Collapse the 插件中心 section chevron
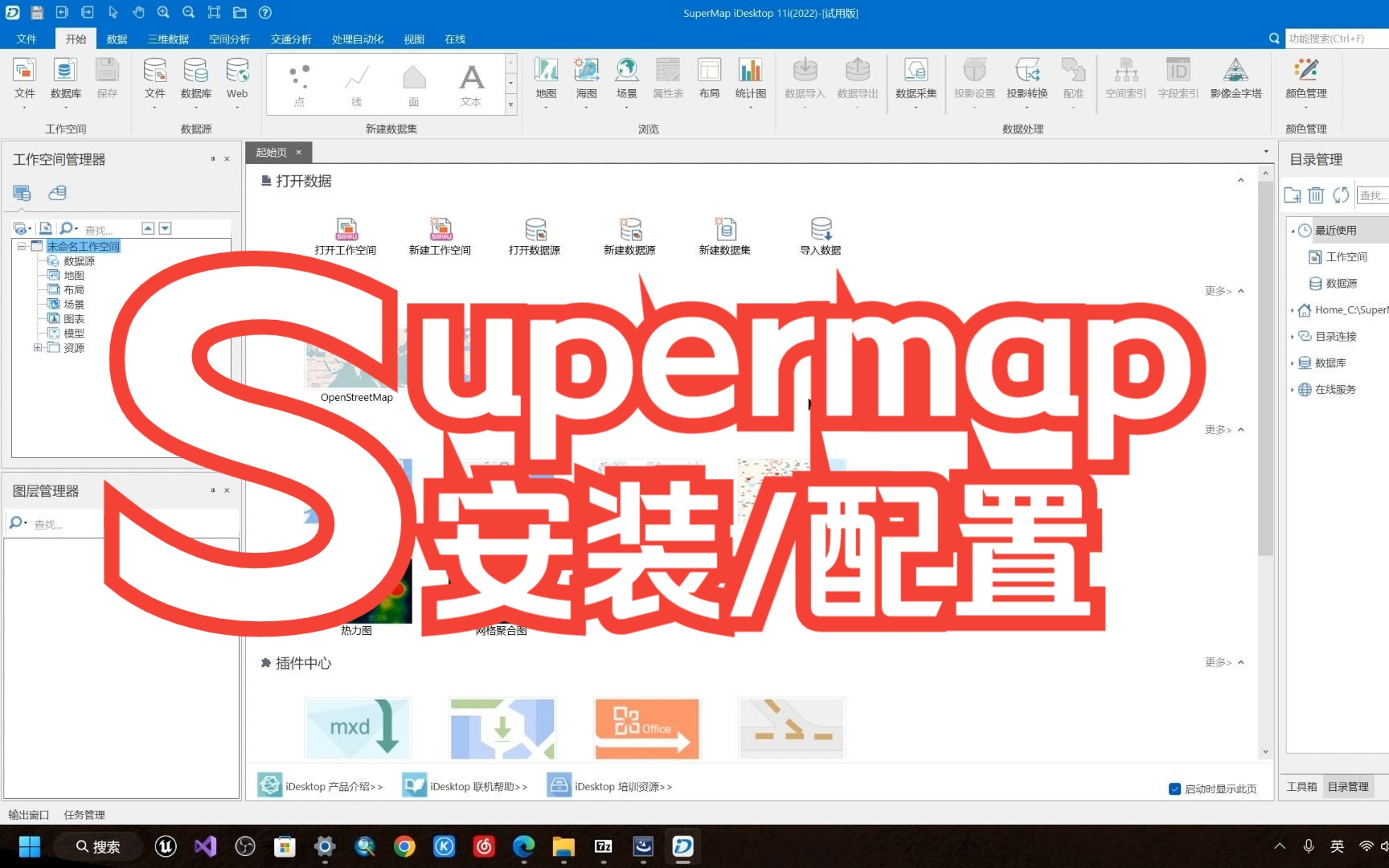 1241,662
